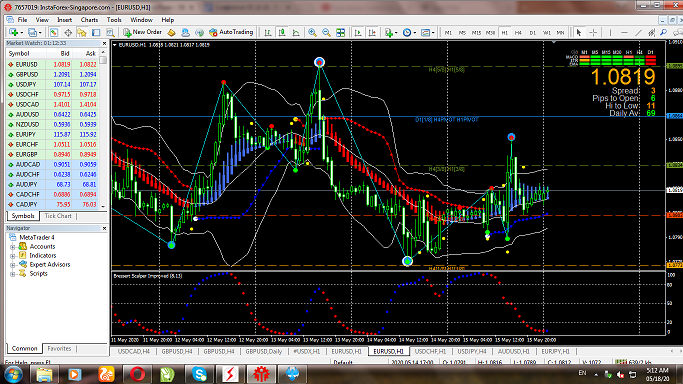The height and width of the screenshot is (384, 683).
Task: Open the Help menu
Action: tap(168, 20)
